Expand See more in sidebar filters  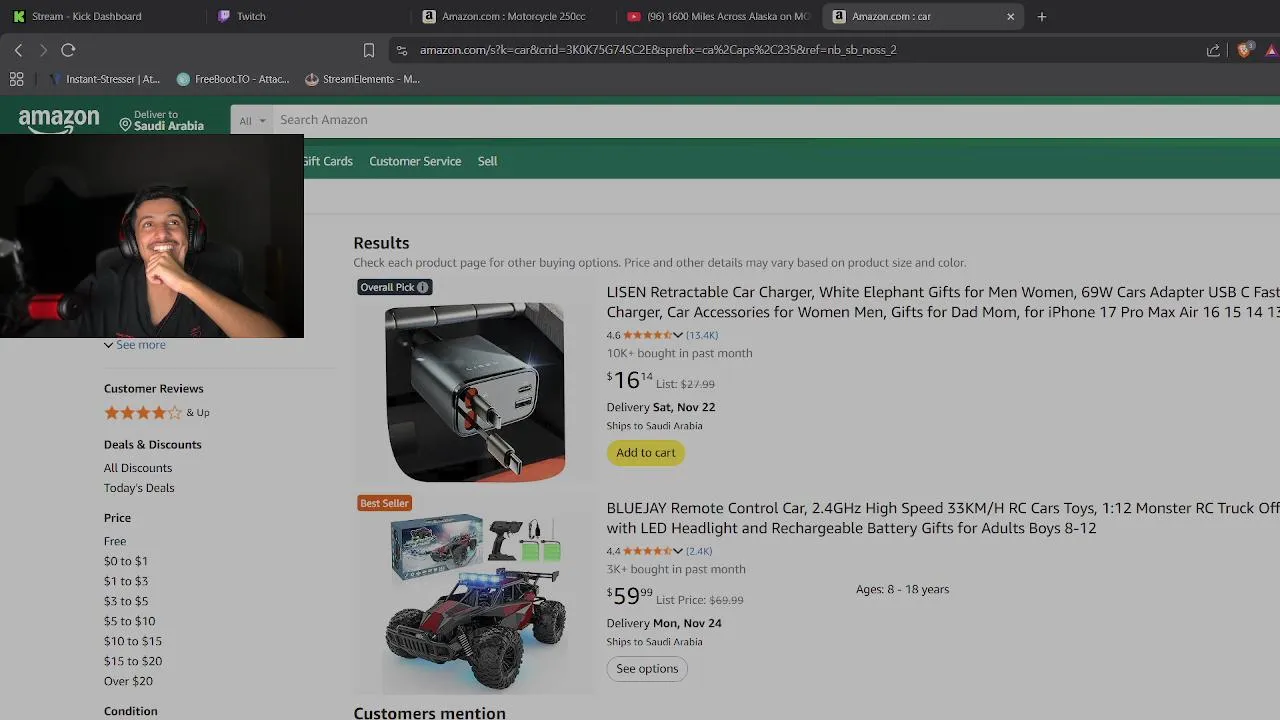click(135, 345)
